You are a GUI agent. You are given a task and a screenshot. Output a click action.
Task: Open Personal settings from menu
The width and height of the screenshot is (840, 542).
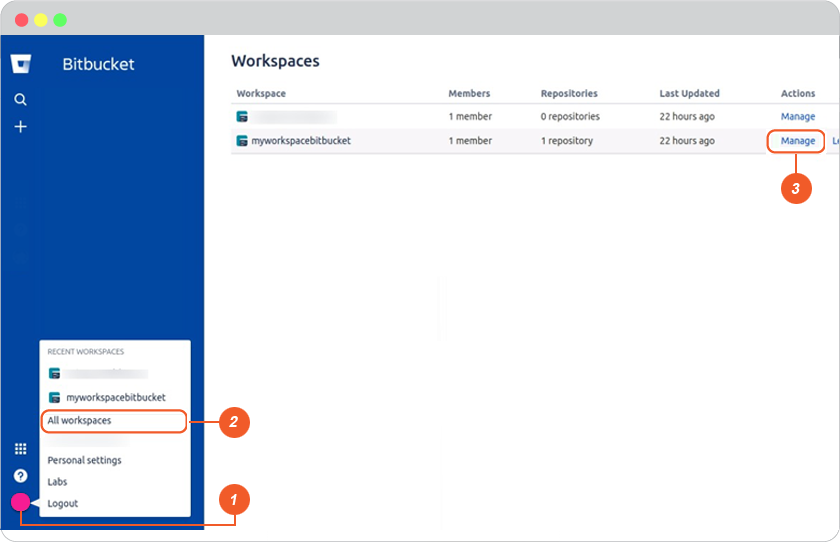pyautogui.click(x=84, y=460)
